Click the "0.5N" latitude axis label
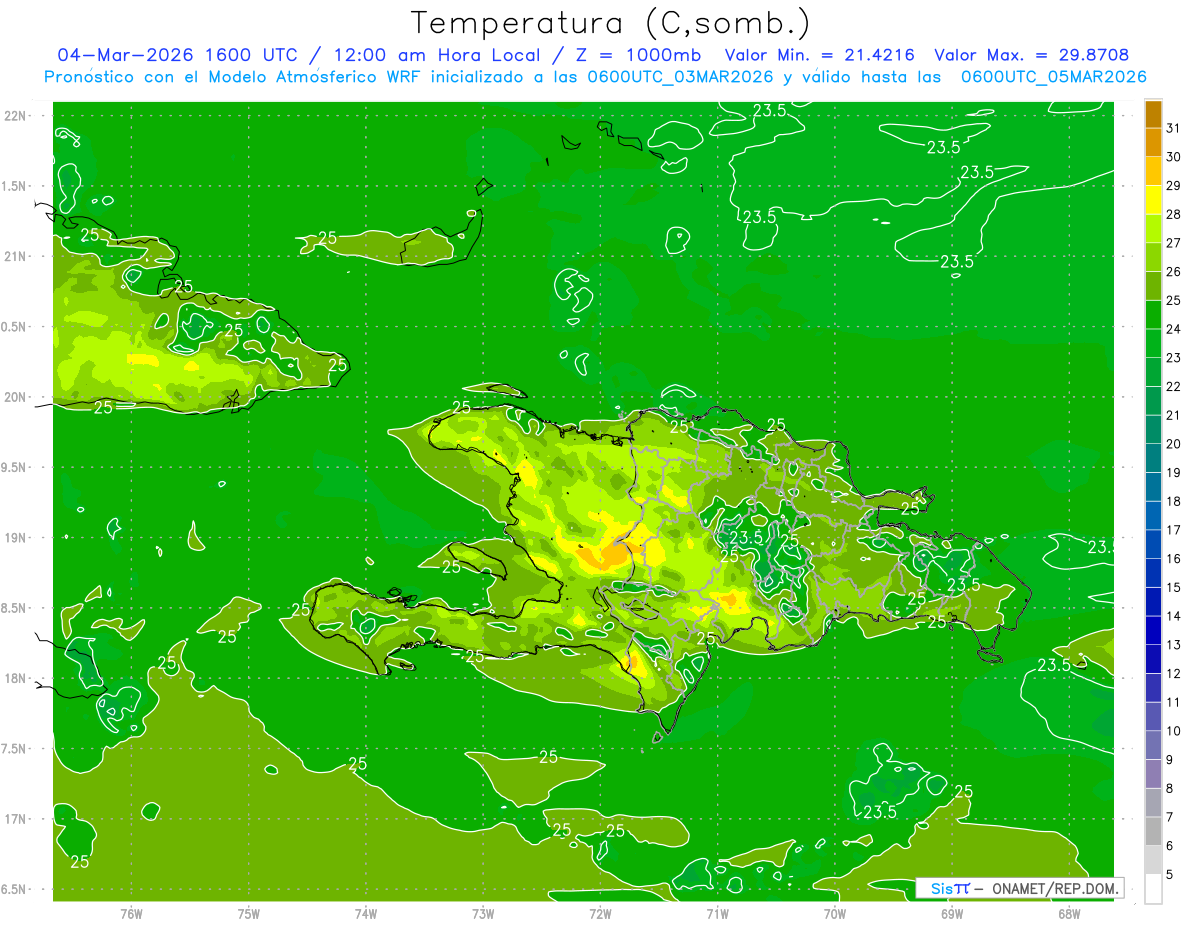The height and width of the screenshot is (927, 1200). 15,327
